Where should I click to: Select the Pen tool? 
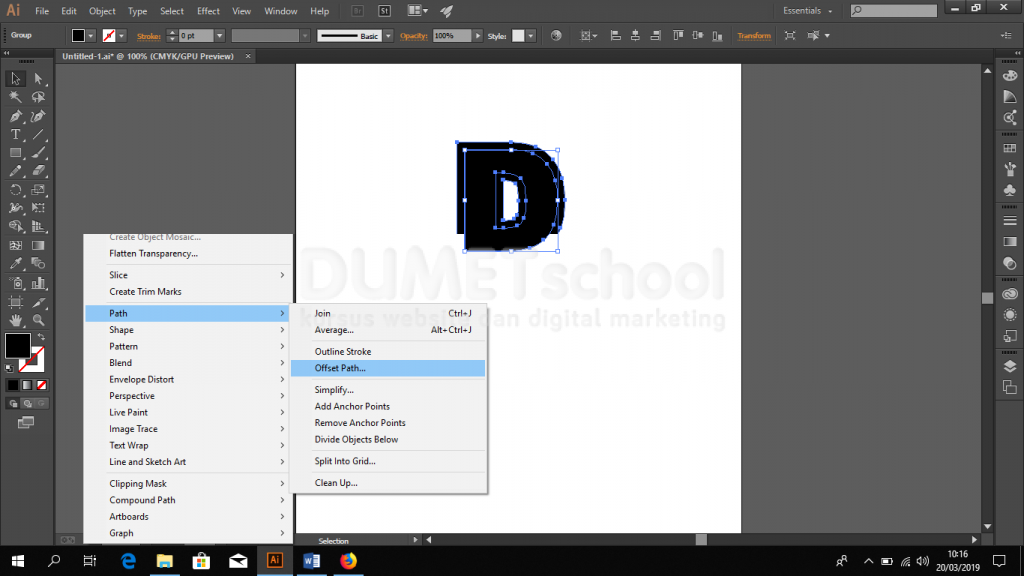pyautogui.click(x=15, y=116)
